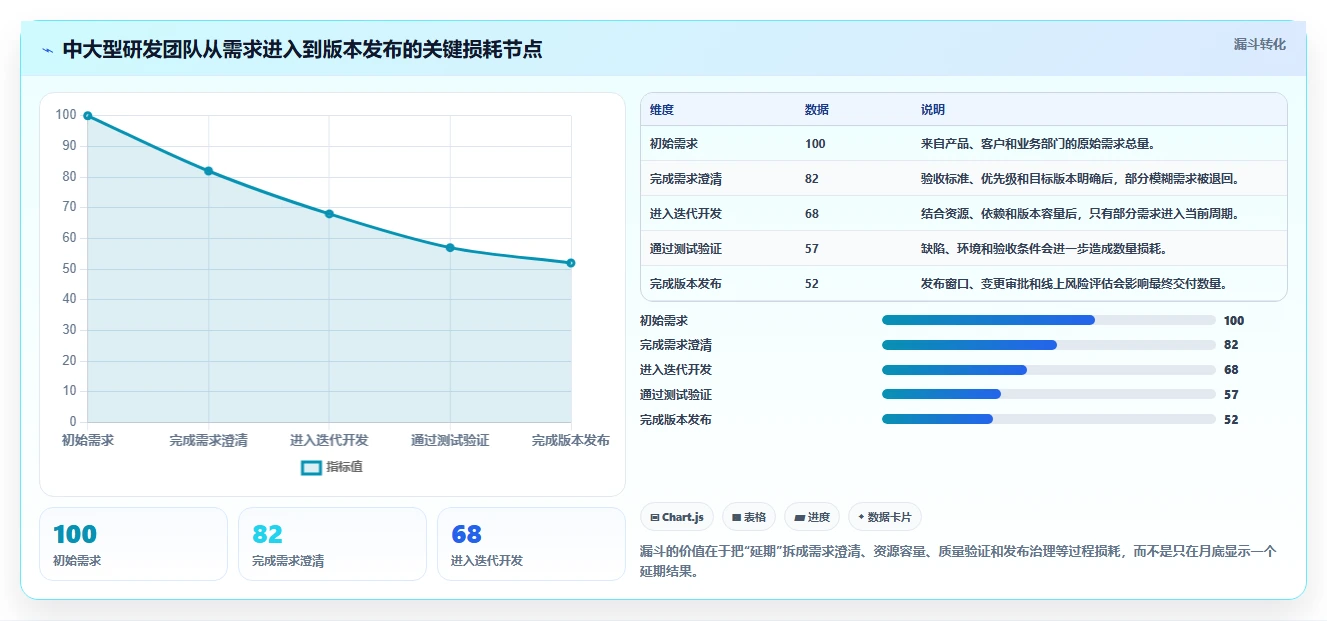
Task: Click the lightning icon beside the title
Action: pyautogui.click(x=48, y=50)
